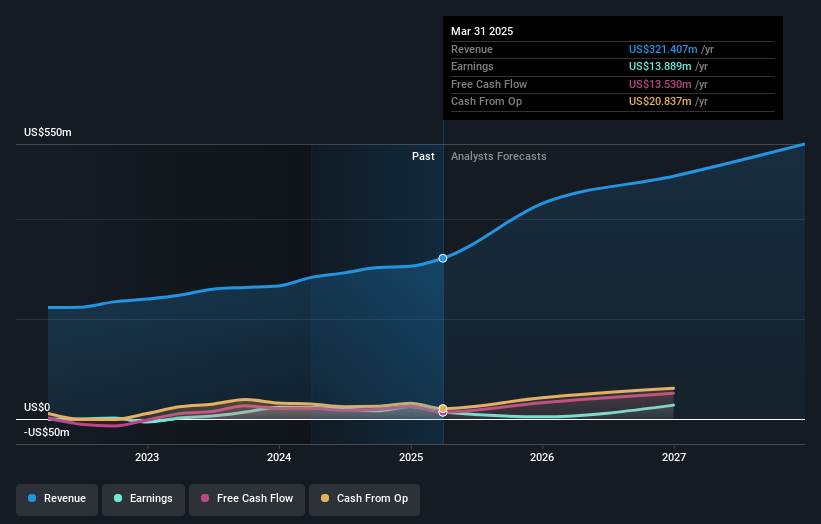Click the 2026 x-axis label

point(542,457)
